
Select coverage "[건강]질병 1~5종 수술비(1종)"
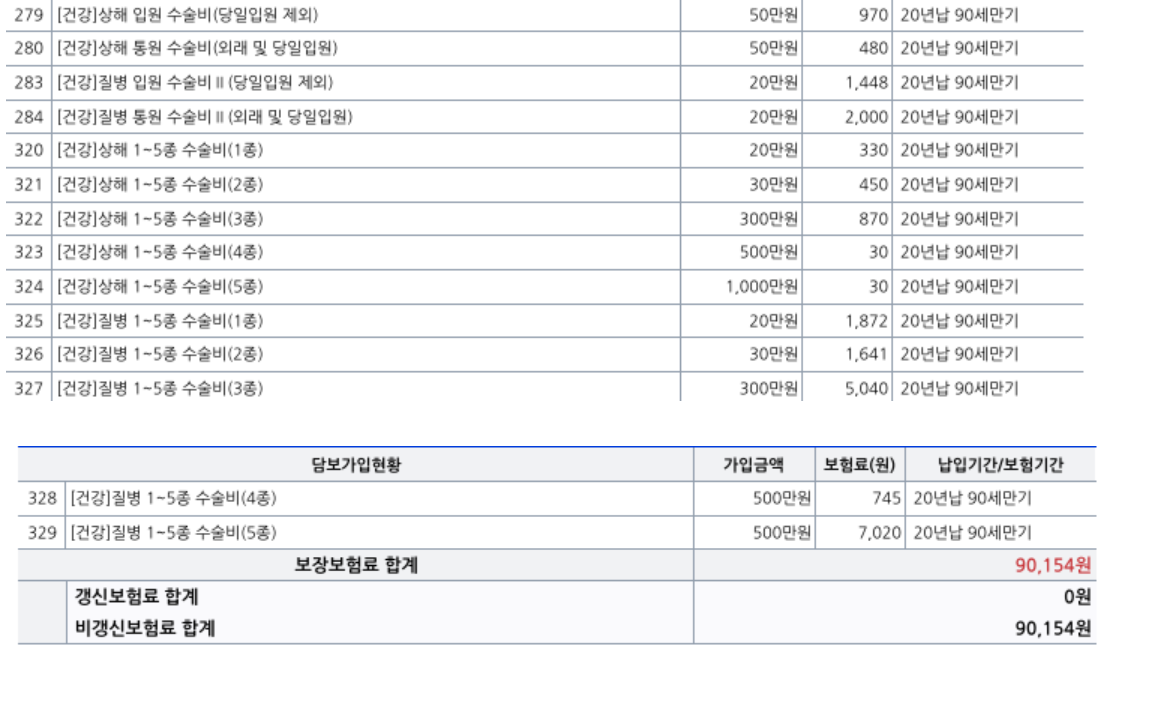160,321
